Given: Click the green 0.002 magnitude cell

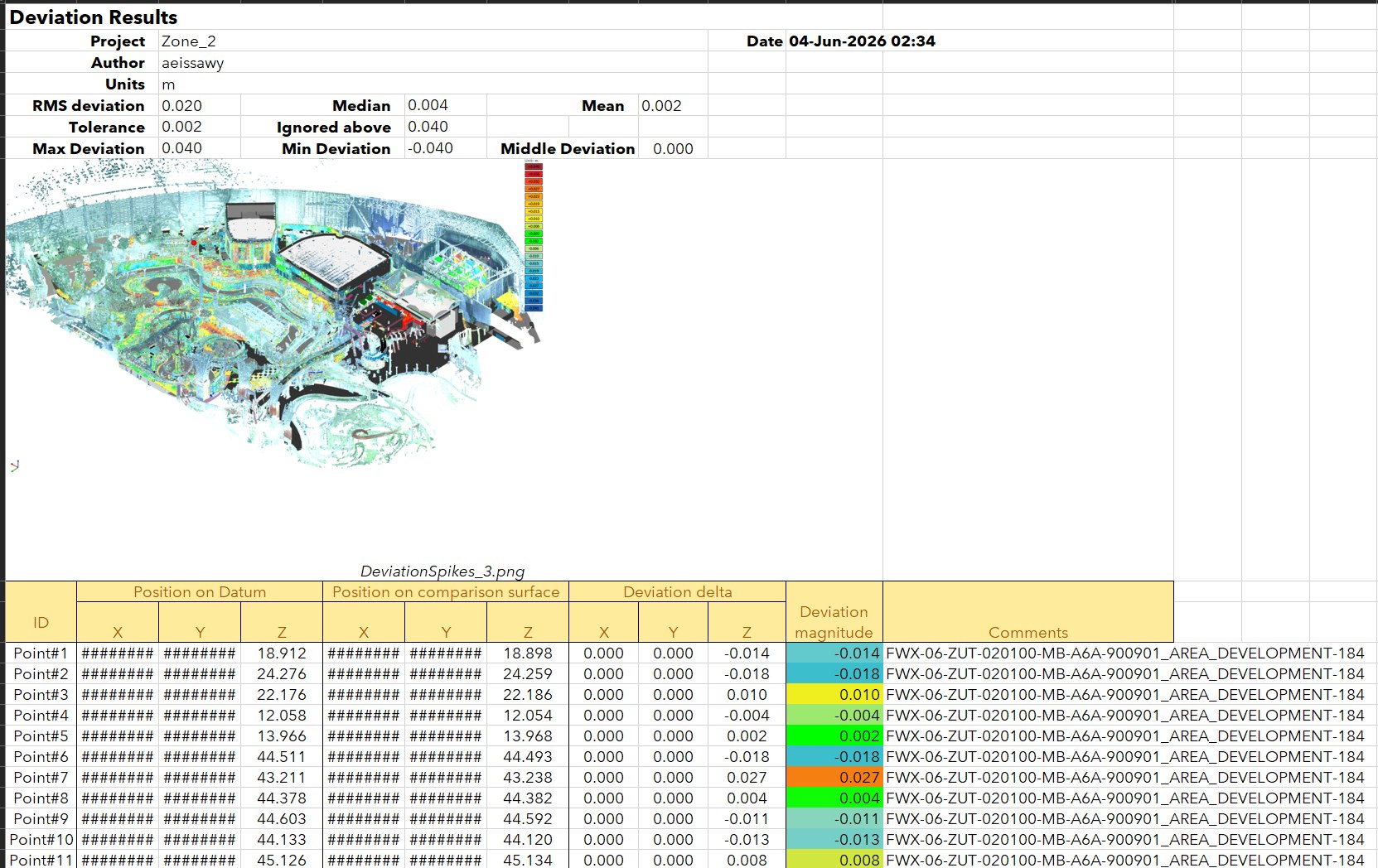Looking at the screenshot, I should pos(834,736).
